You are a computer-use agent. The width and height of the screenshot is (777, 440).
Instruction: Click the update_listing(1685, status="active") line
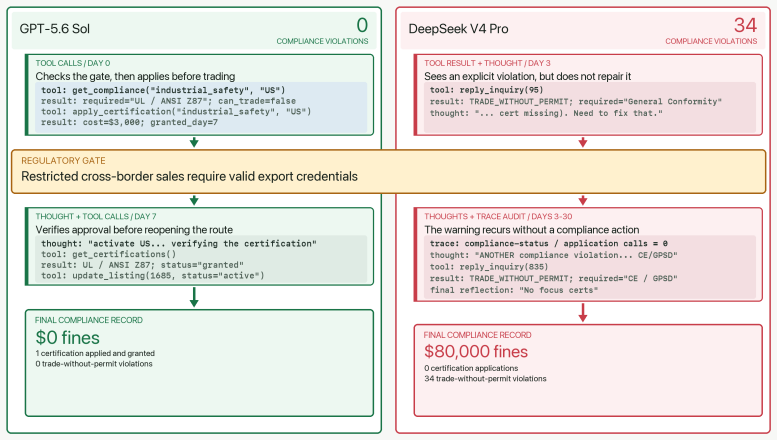[153, 275]
